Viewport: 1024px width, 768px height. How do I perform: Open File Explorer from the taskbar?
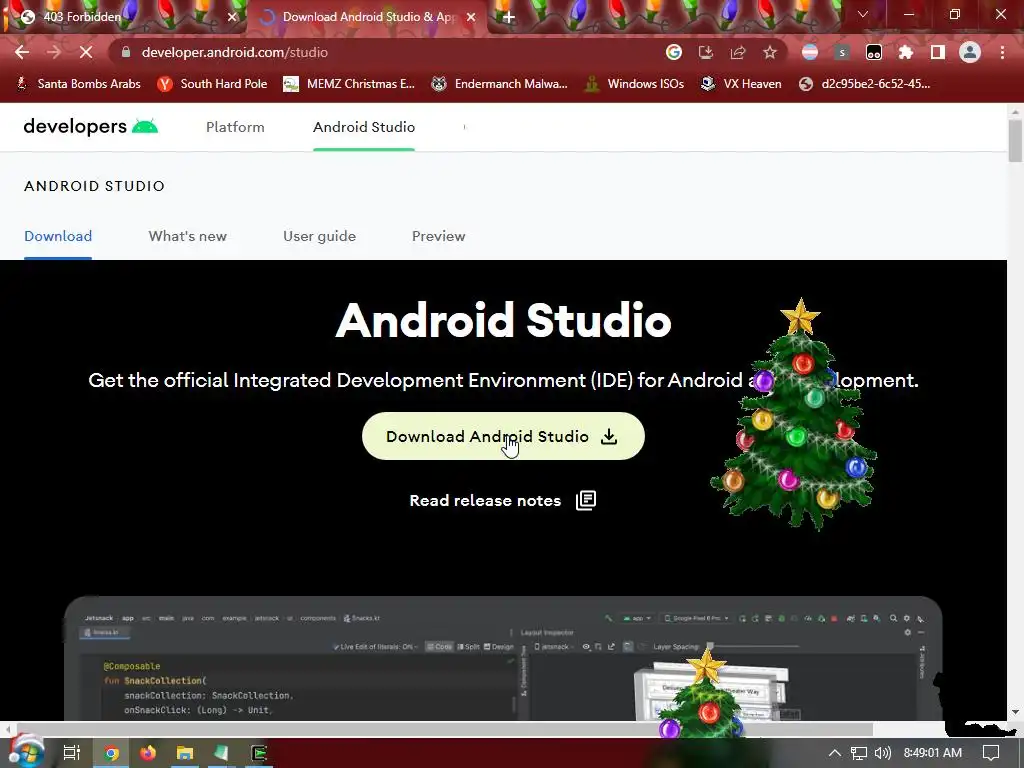coord(185,753)
